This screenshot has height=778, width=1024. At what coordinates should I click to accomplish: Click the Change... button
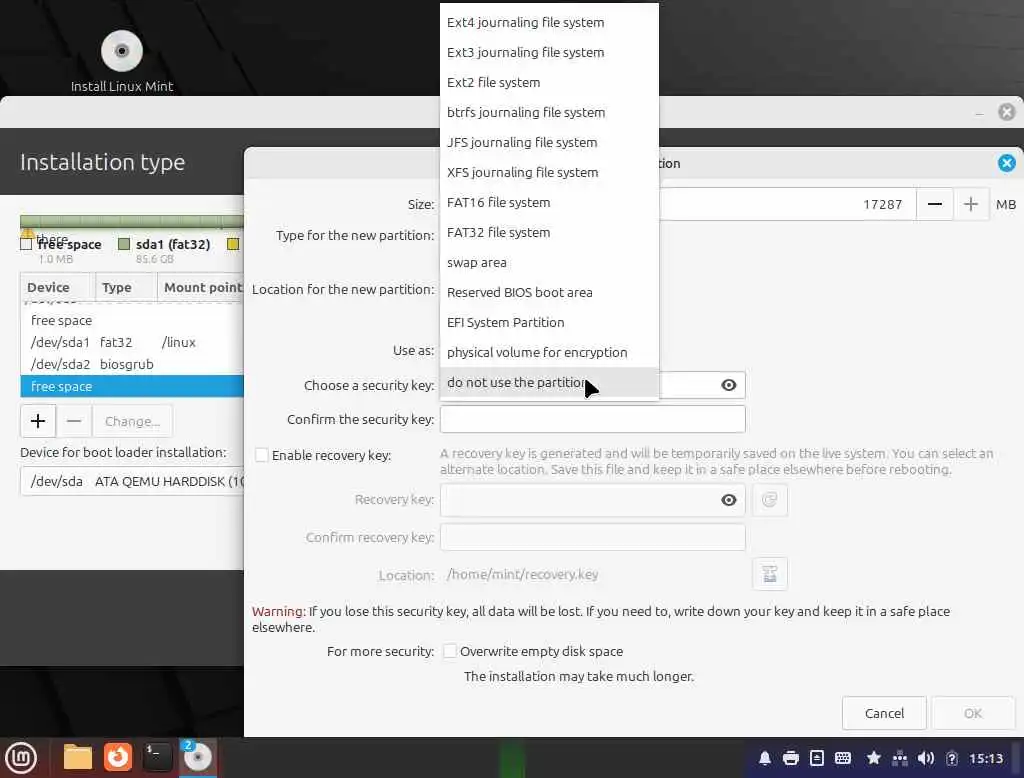tap(133, 421)
